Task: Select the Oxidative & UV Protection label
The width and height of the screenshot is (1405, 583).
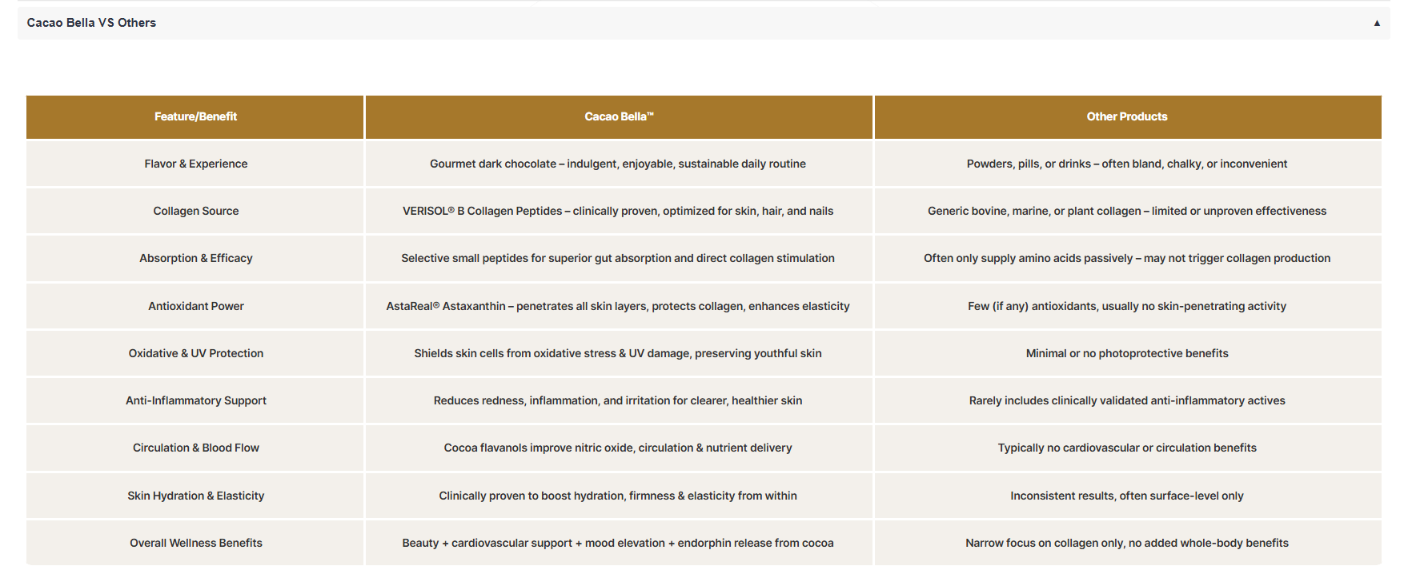Action: coord(196,353)
